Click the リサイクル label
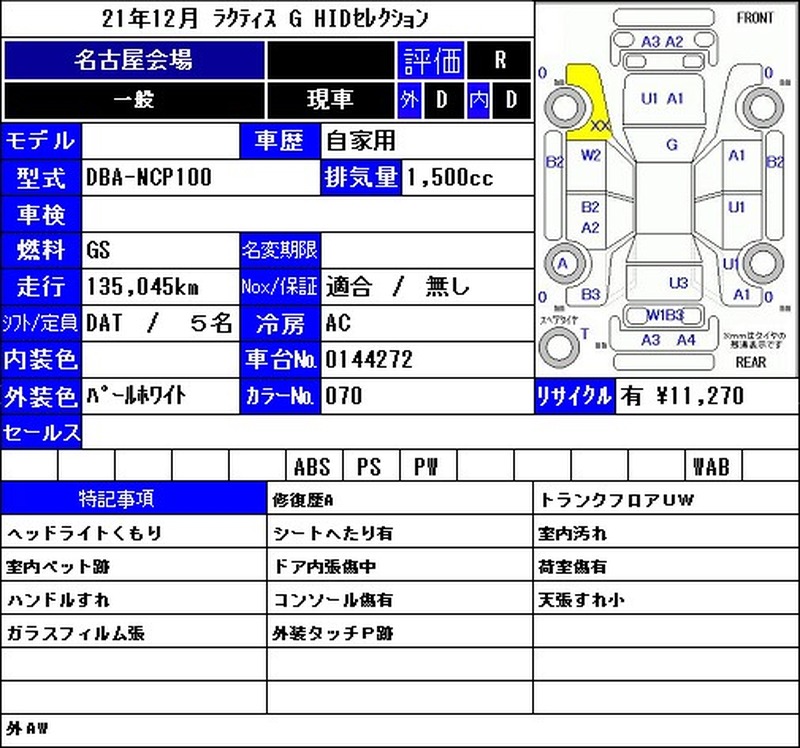The width and height of the screenshot is (800, 748). (x=574, y=396)
